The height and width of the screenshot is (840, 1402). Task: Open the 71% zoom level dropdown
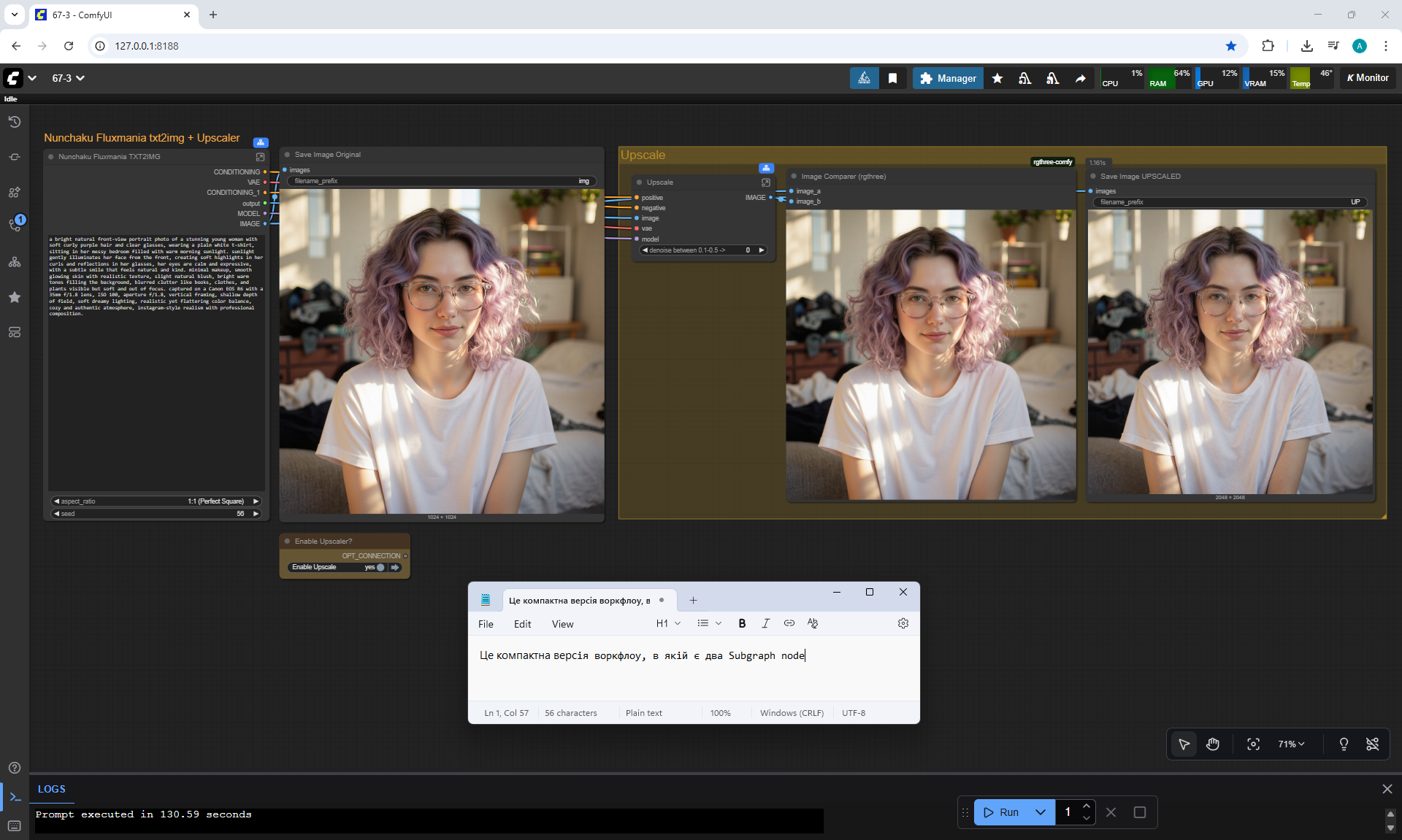1290,744
